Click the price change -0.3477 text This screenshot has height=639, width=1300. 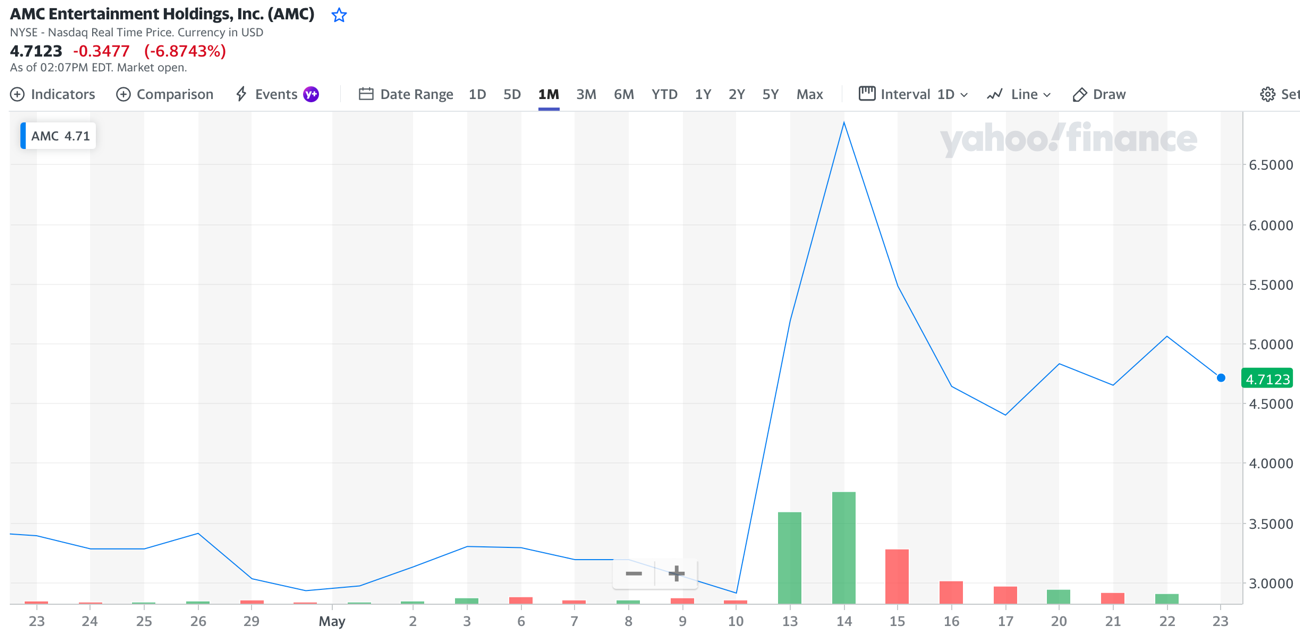pos(101,51)
